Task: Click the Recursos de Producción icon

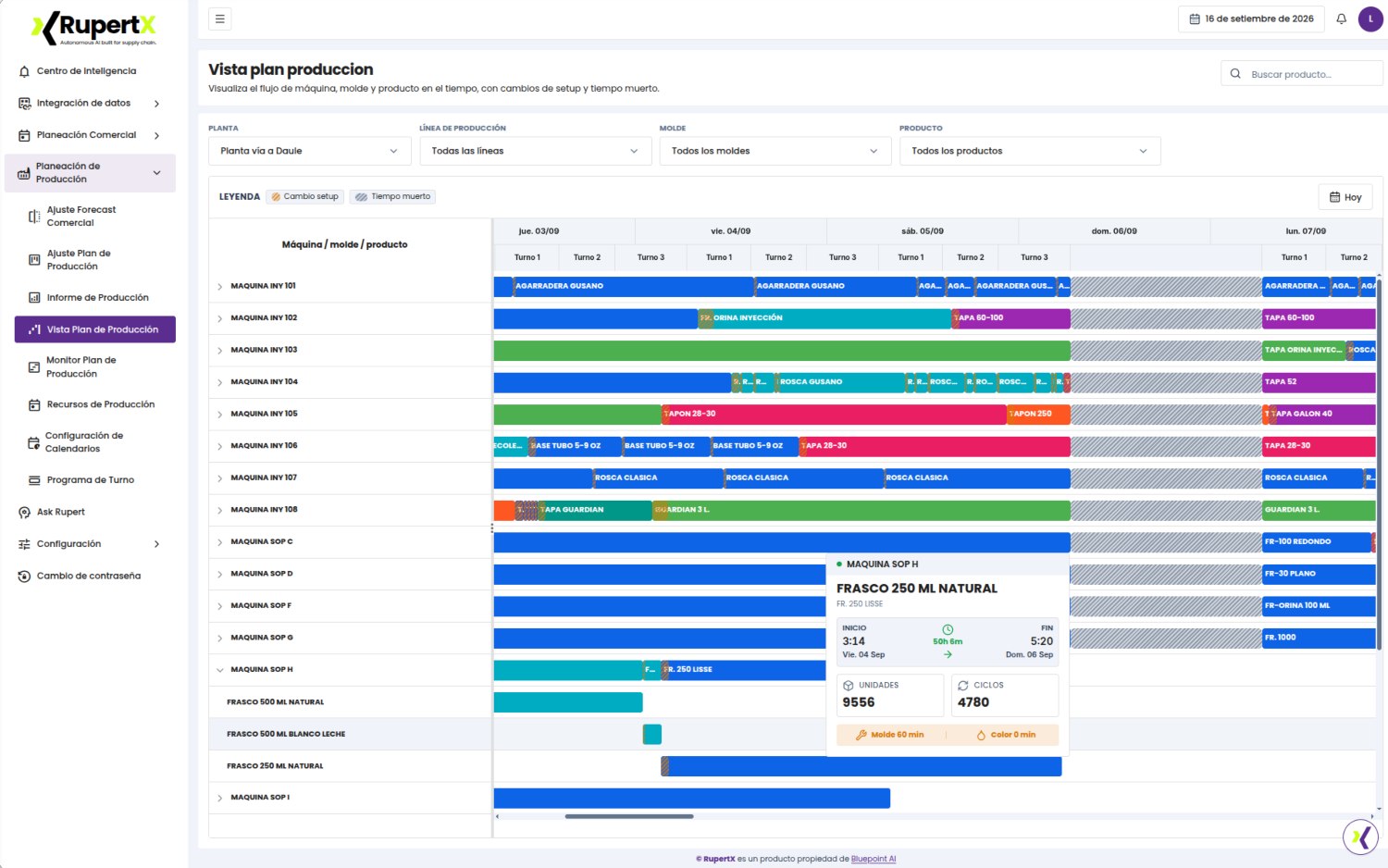Action: (34, 405)
